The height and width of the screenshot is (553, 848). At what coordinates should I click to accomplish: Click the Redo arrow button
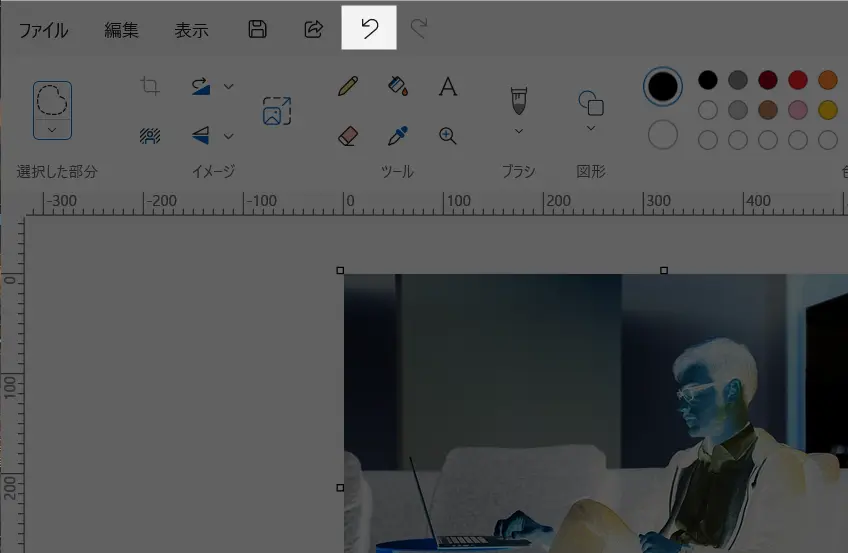pos(419,28)
